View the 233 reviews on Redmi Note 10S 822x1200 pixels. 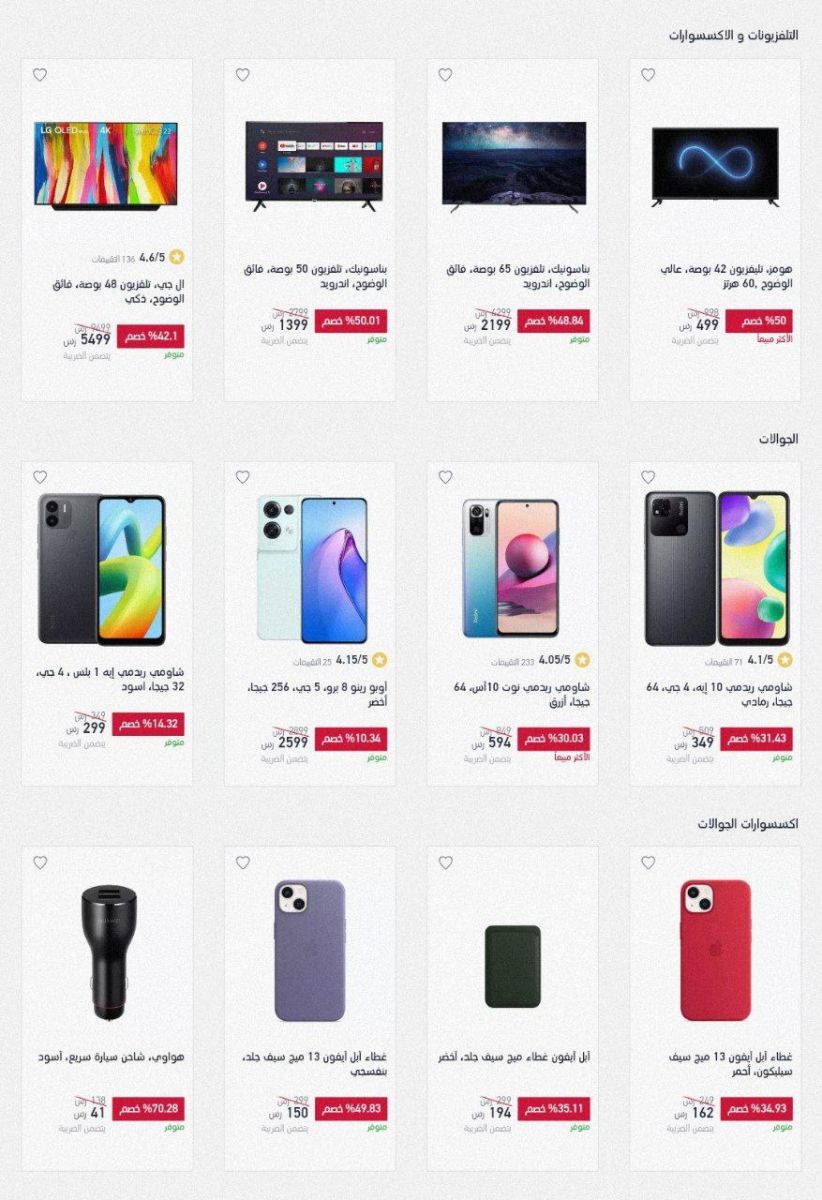[x=513, y=662]
